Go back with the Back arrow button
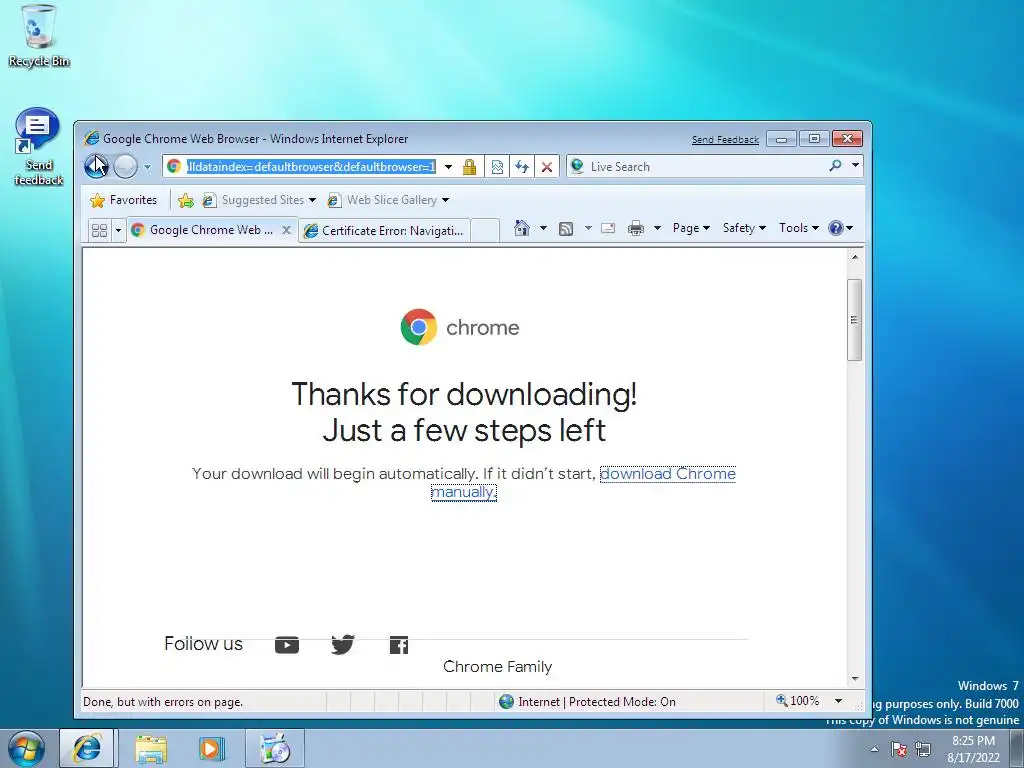This screenshot has width=1024, height=768. tap(97, 167)
